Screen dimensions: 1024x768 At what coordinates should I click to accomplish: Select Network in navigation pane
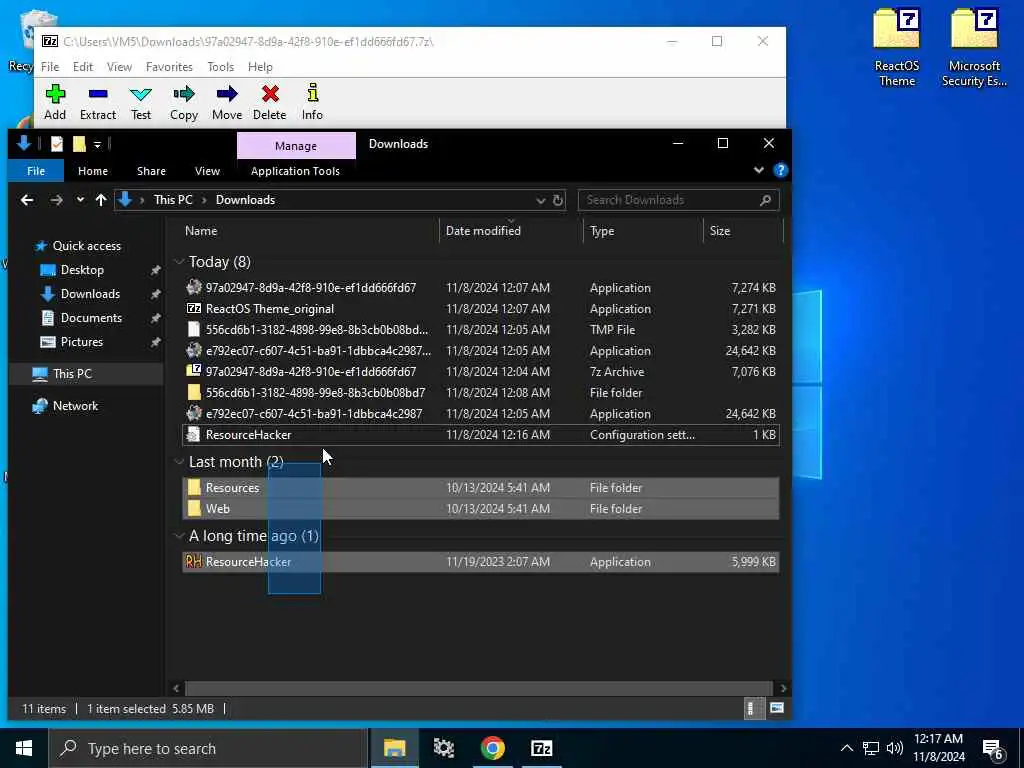pyautogui.click(x=75, y=406)
